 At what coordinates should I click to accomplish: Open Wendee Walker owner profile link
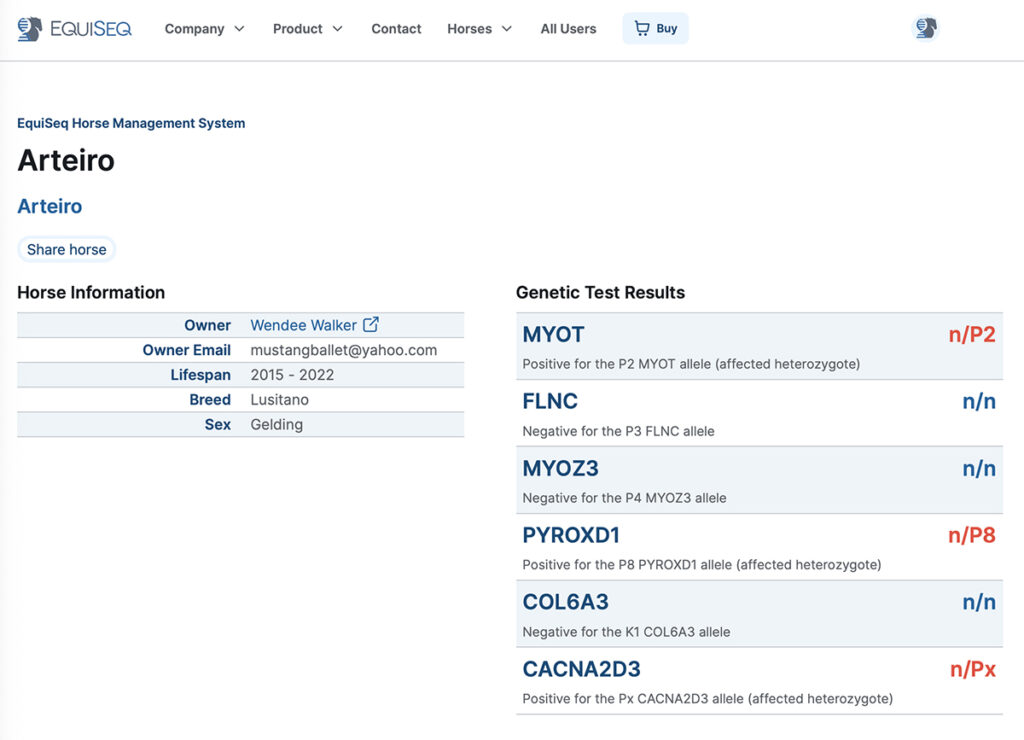[x=303, y=325]
